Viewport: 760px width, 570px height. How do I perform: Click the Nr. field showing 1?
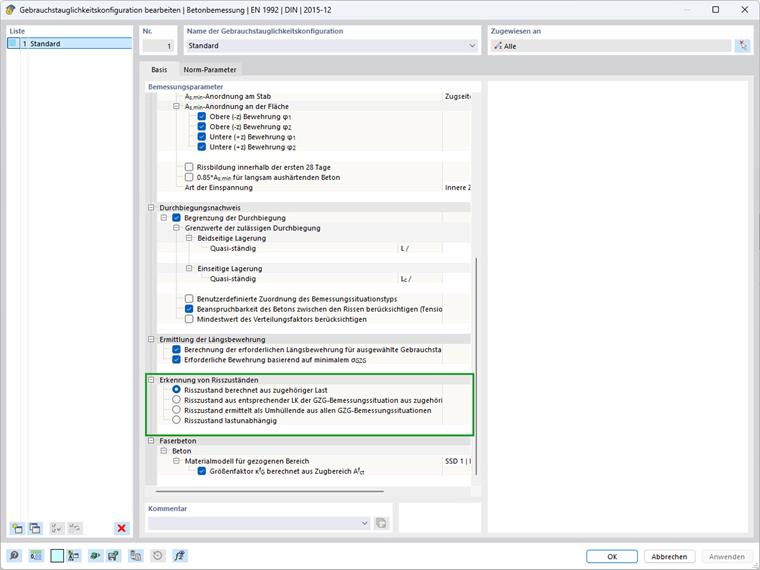(158, 46)
